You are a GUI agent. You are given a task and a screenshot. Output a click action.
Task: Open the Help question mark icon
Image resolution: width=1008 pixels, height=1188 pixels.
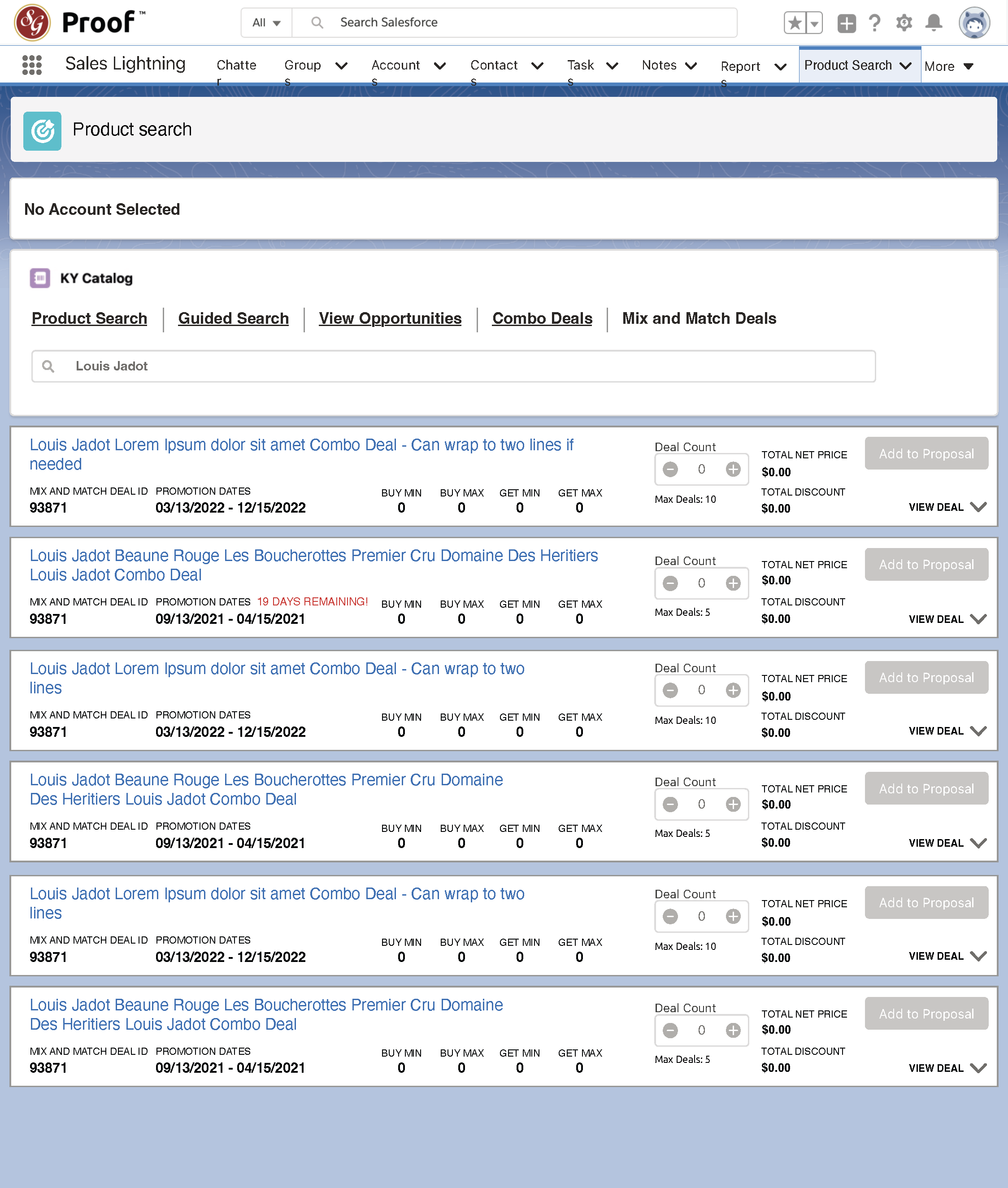(x=874, y=23)
